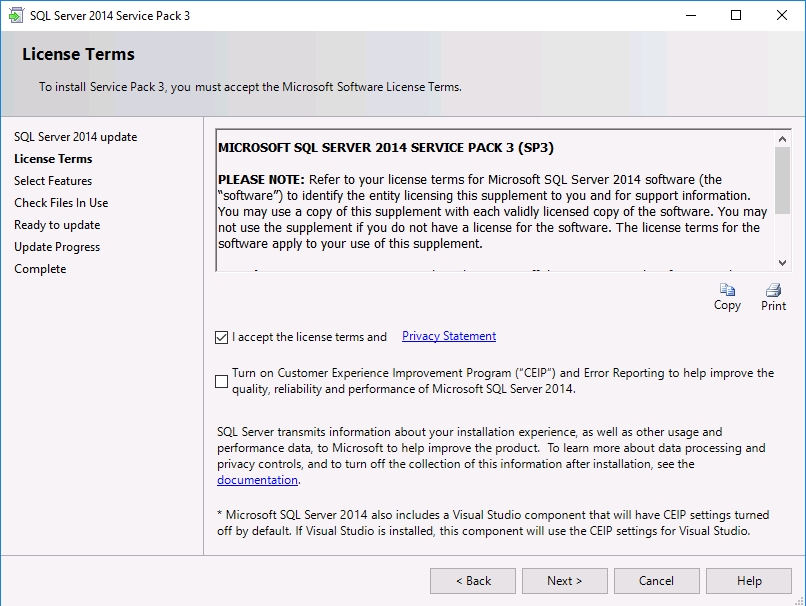Open Help for the setup wizard
The height and width of the screenshot is (606, 806).
(x=749, y=581)
